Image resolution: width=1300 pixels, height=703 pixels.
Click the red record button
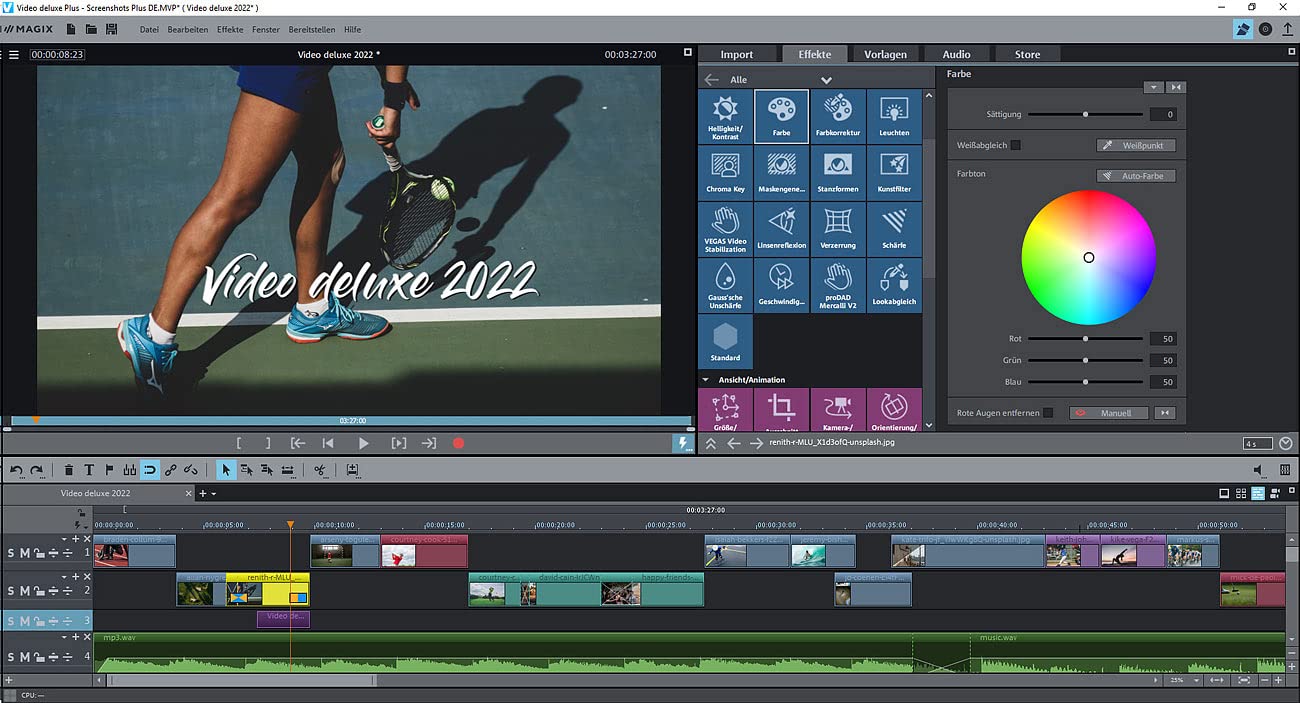point(459,443)
